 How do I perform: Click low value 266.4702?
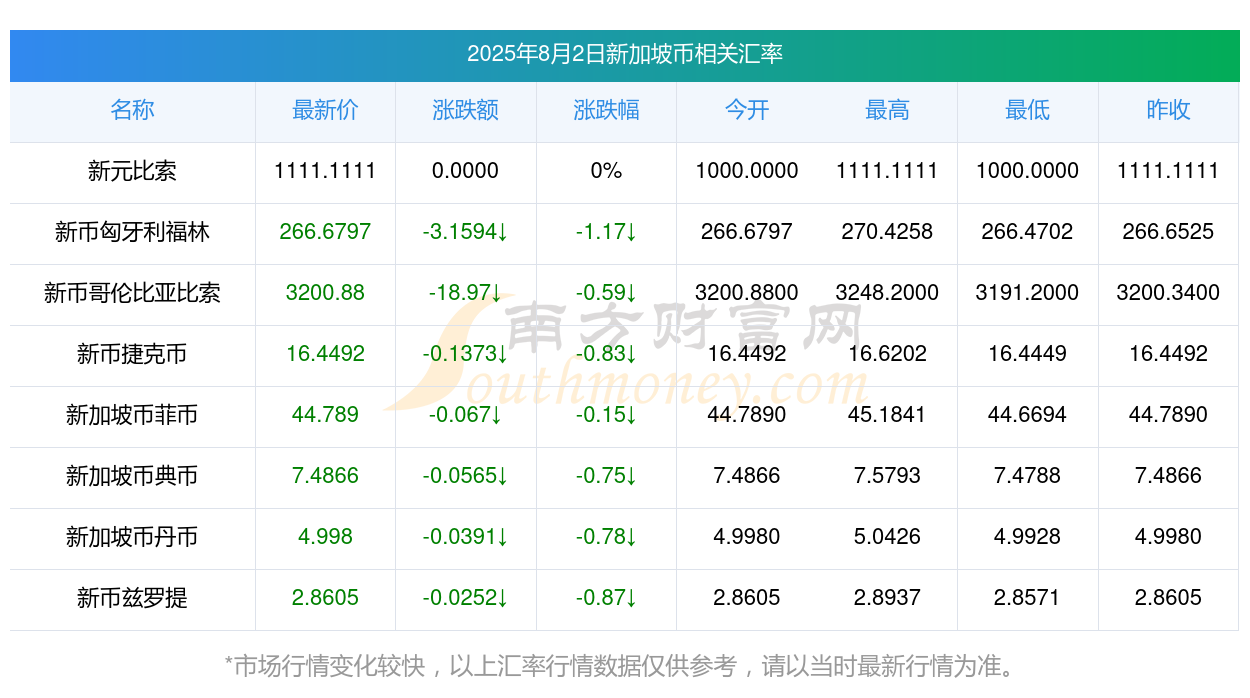1028,232
